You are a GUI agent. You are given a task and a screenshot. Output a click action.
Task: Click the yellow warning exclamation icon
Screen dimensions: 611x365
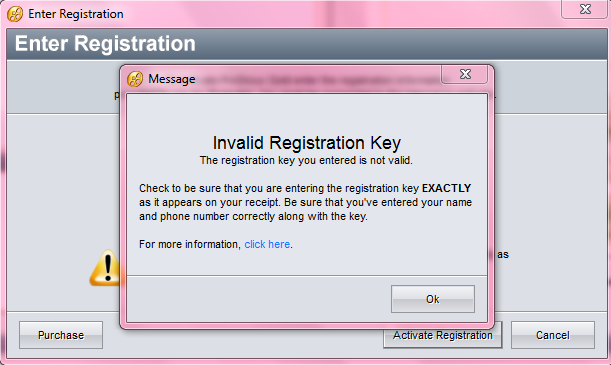(104, 268)
